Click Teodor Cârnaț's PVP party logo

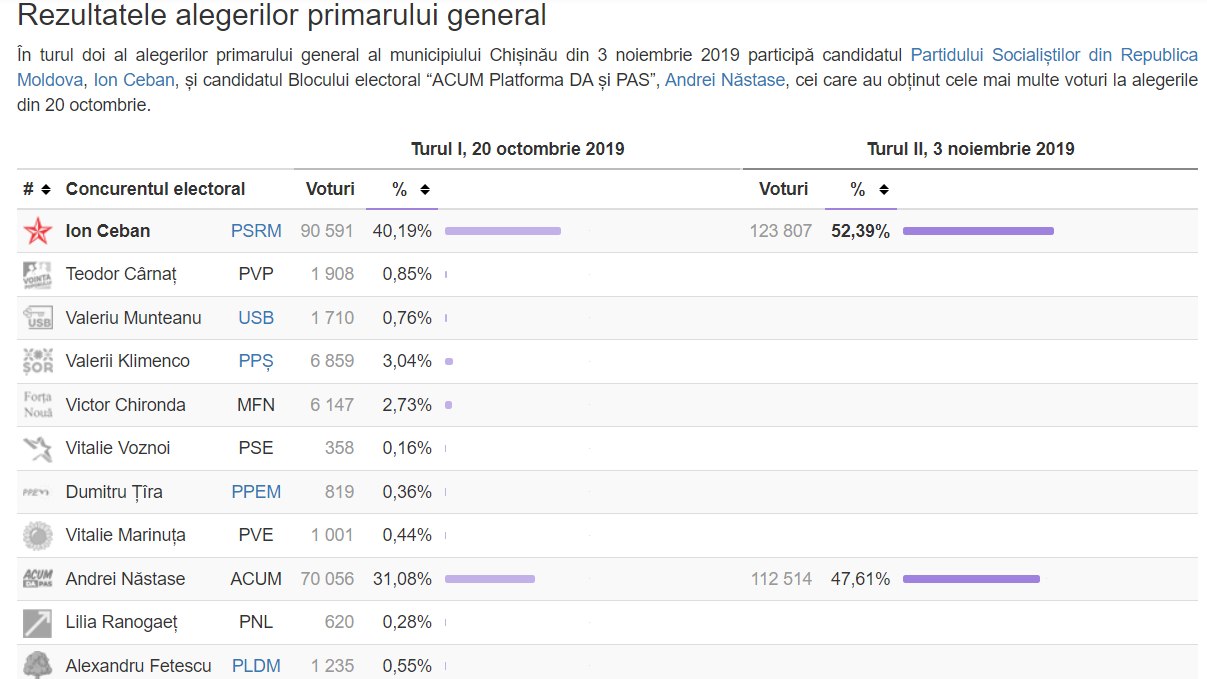pos(37,274)
